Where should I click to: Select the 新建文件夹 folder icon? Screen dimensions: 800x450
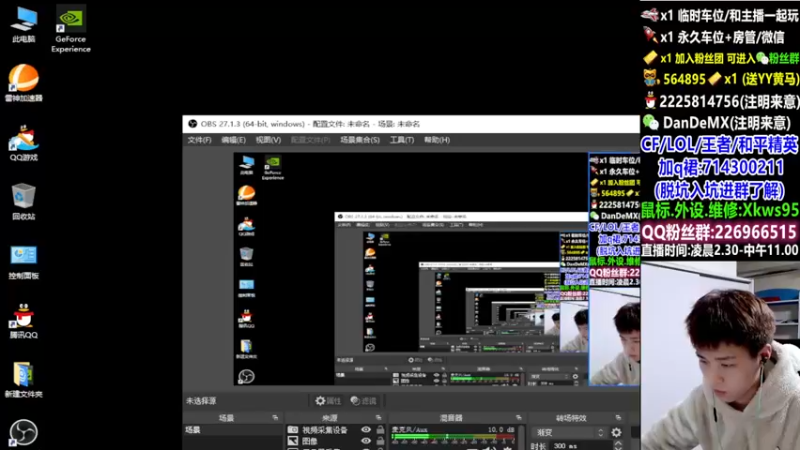pos(23,380)
